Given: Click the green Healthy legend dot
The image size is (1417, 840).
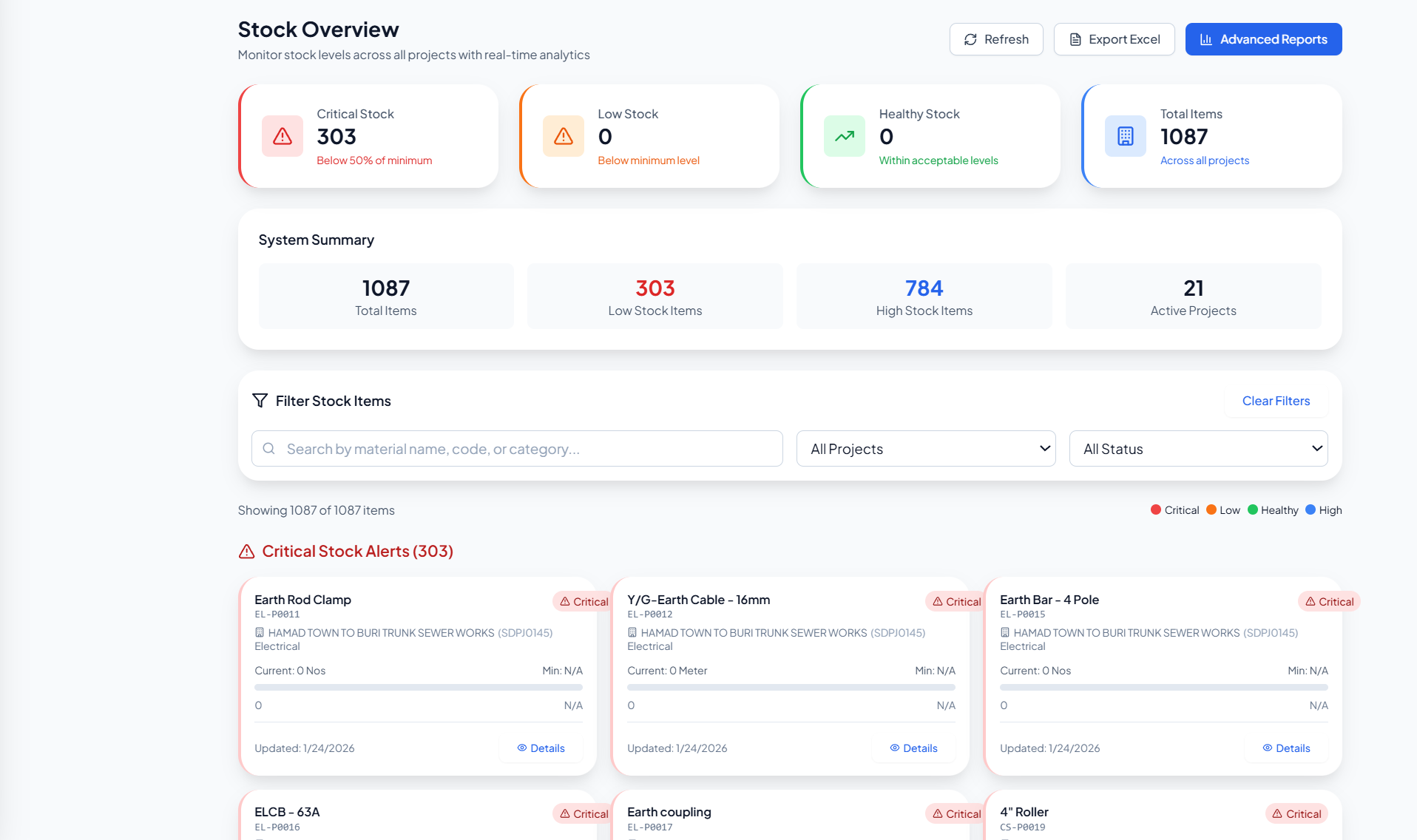Looking at the screenshot, I should [x=1253, y=509].
